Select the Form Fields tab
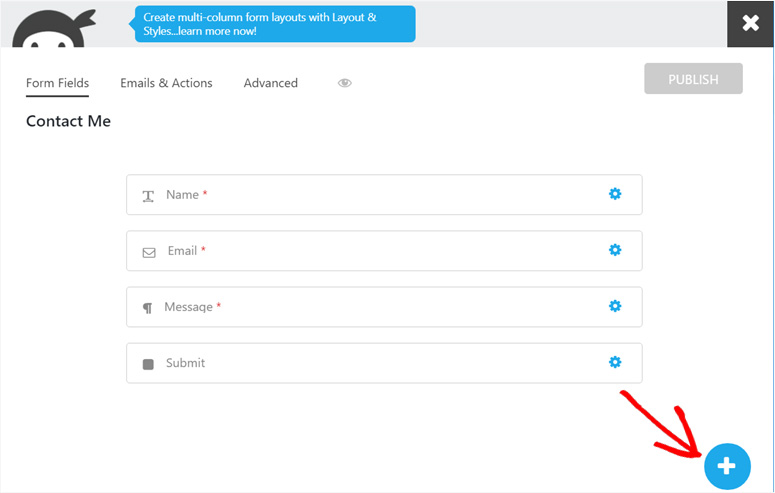The image size is (775, 493). coord(57,83)
